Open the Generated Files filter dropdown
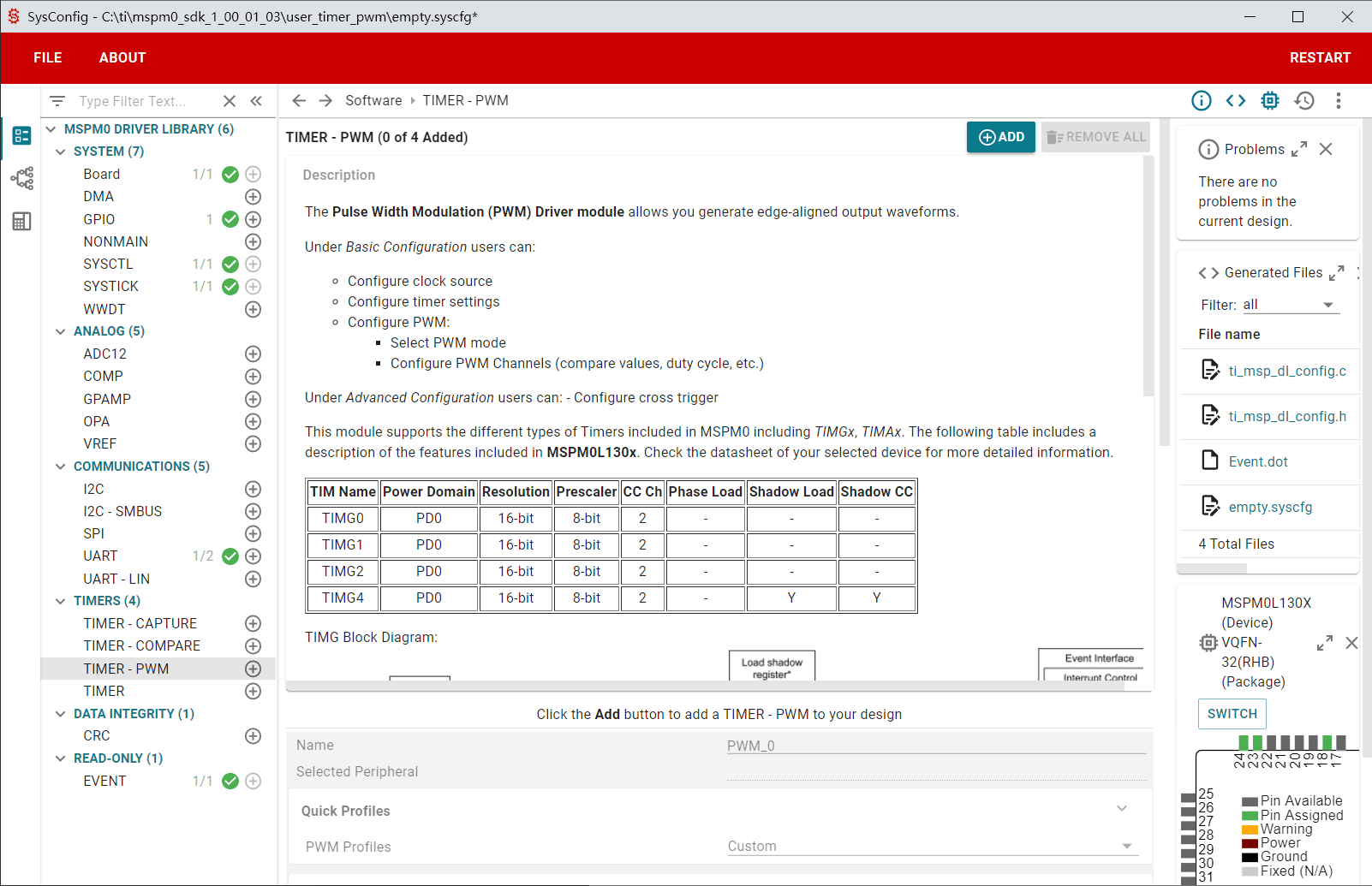 [1291, 305]
